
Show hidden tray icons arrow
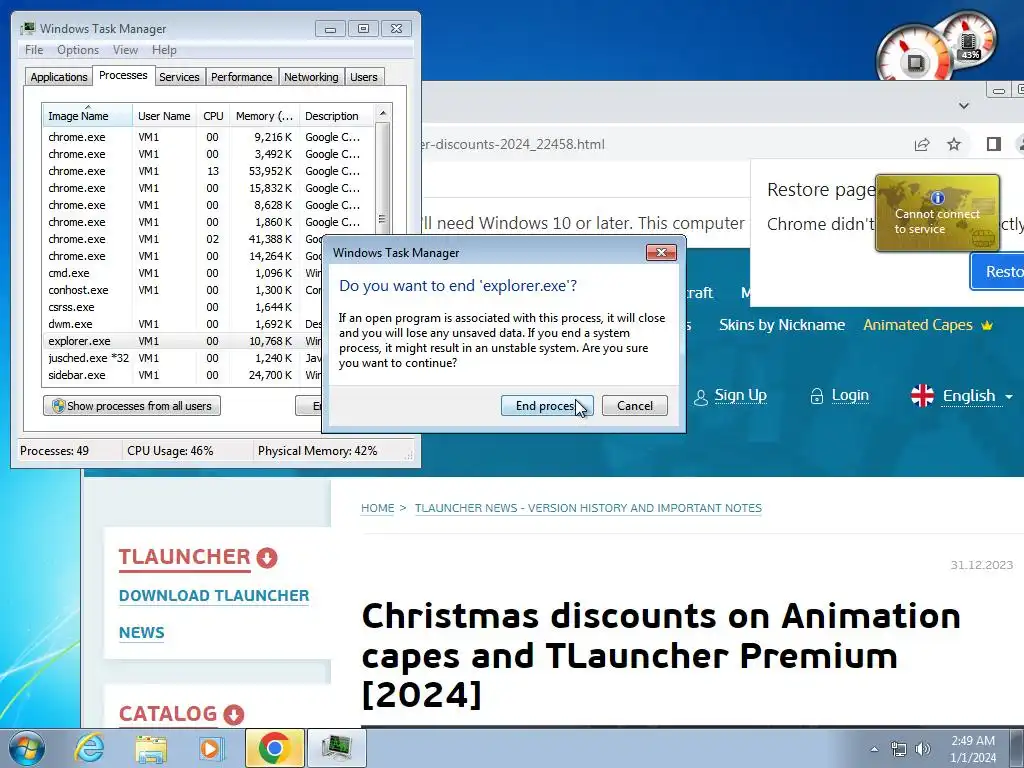click(x=874, y=748)
